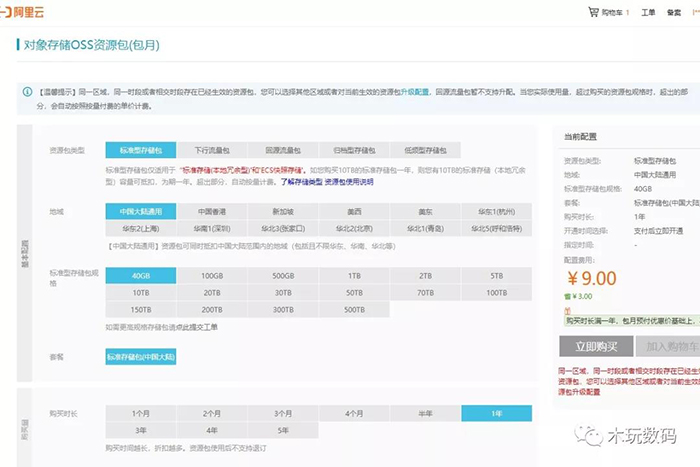The width and height of the screenshot is (700, 467).
Task: Click the ¥9.00 price amount
Action: click(x=592, y=279)
